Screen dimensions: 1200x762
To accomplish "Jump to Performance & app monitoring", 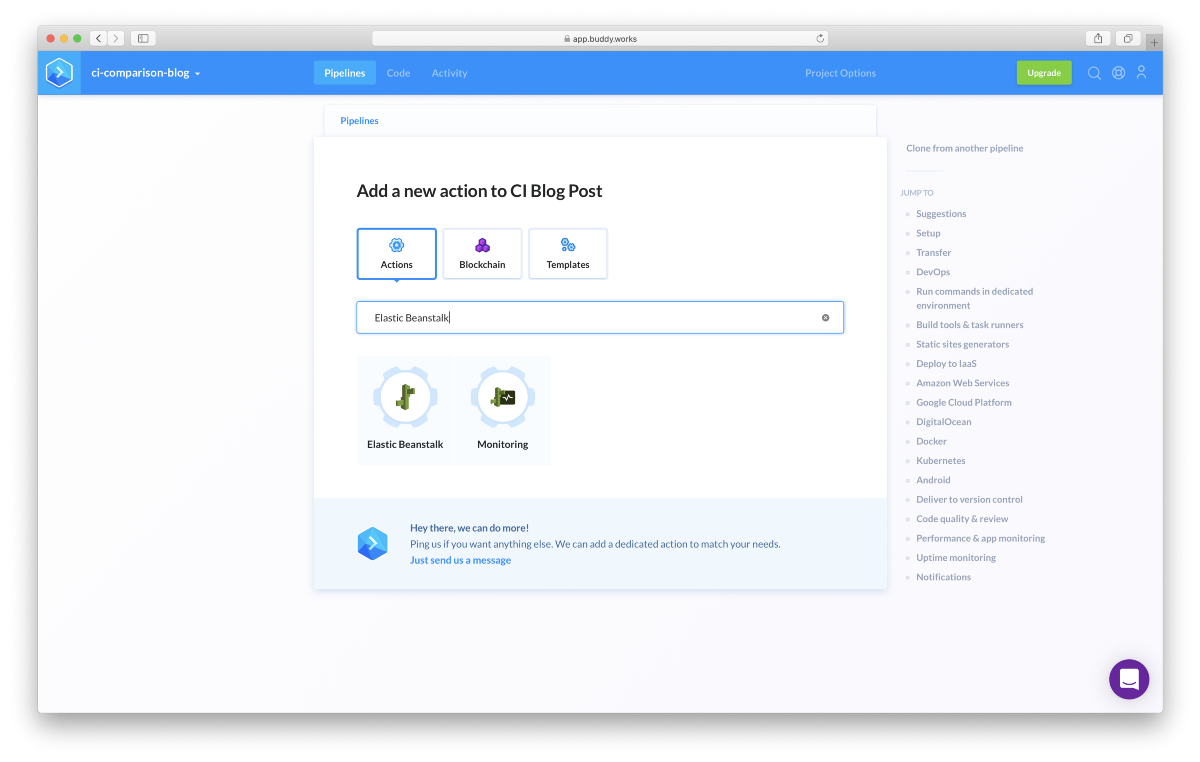I will pyautogui.click(x=980, y=538).
